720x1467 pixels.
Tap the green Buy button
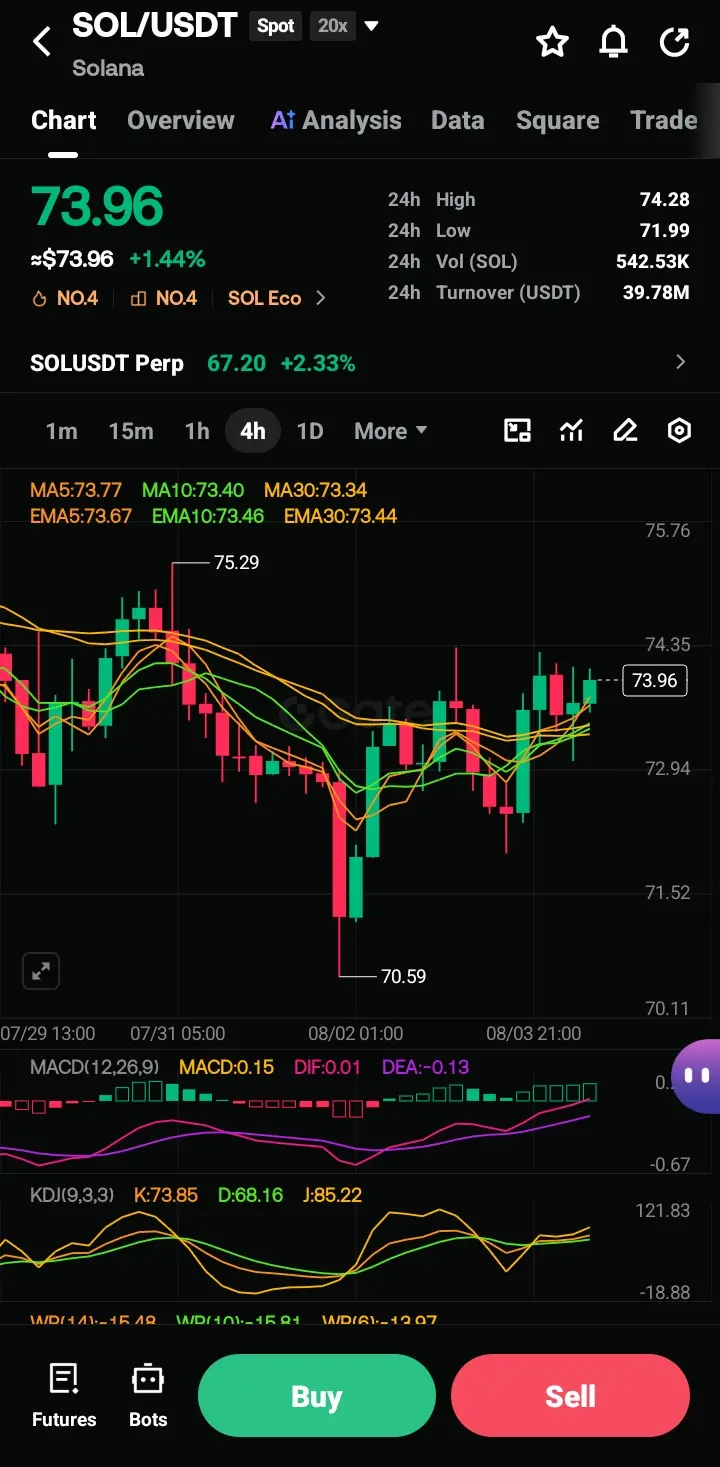[317, 1396]
